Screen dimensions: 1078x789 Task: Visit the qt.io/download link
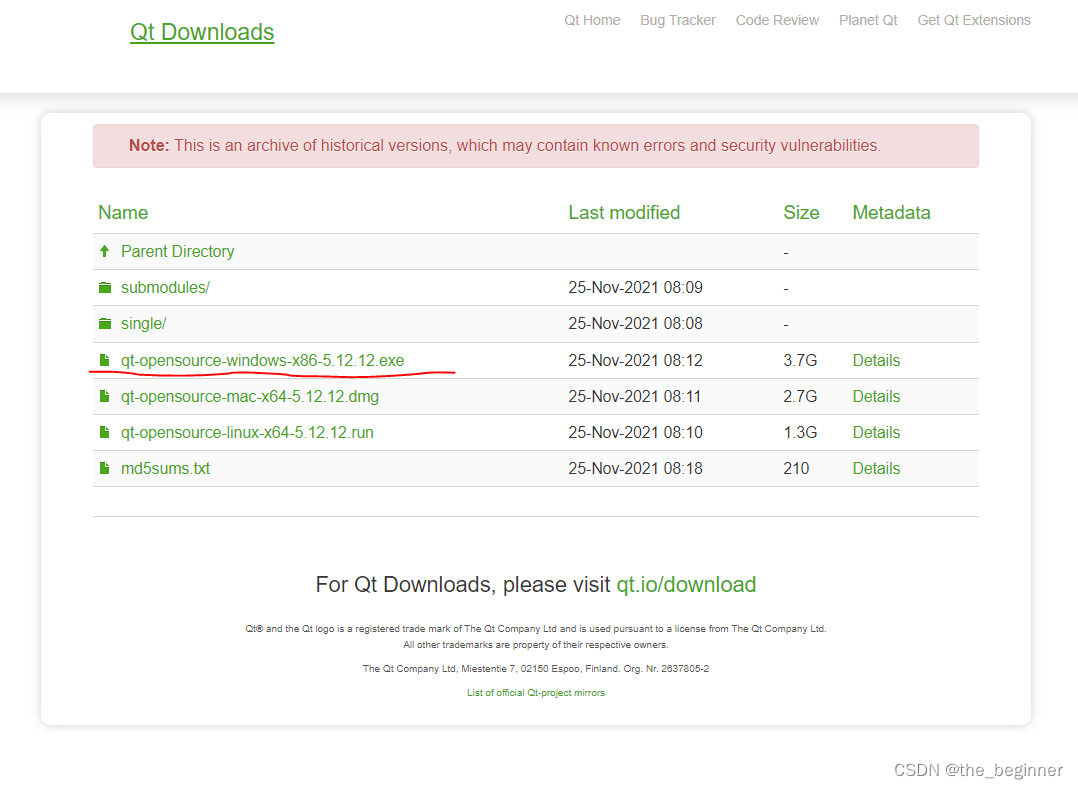coord(685,585)
